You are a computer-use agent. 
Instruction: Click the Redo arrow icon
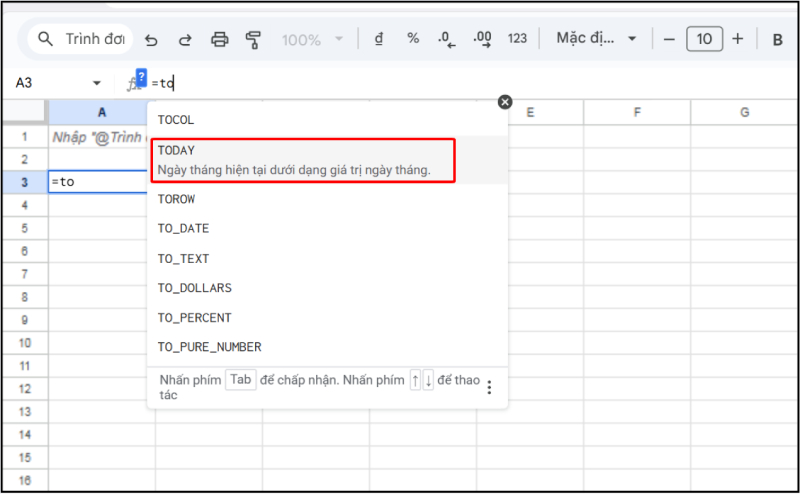click(185, 40)
